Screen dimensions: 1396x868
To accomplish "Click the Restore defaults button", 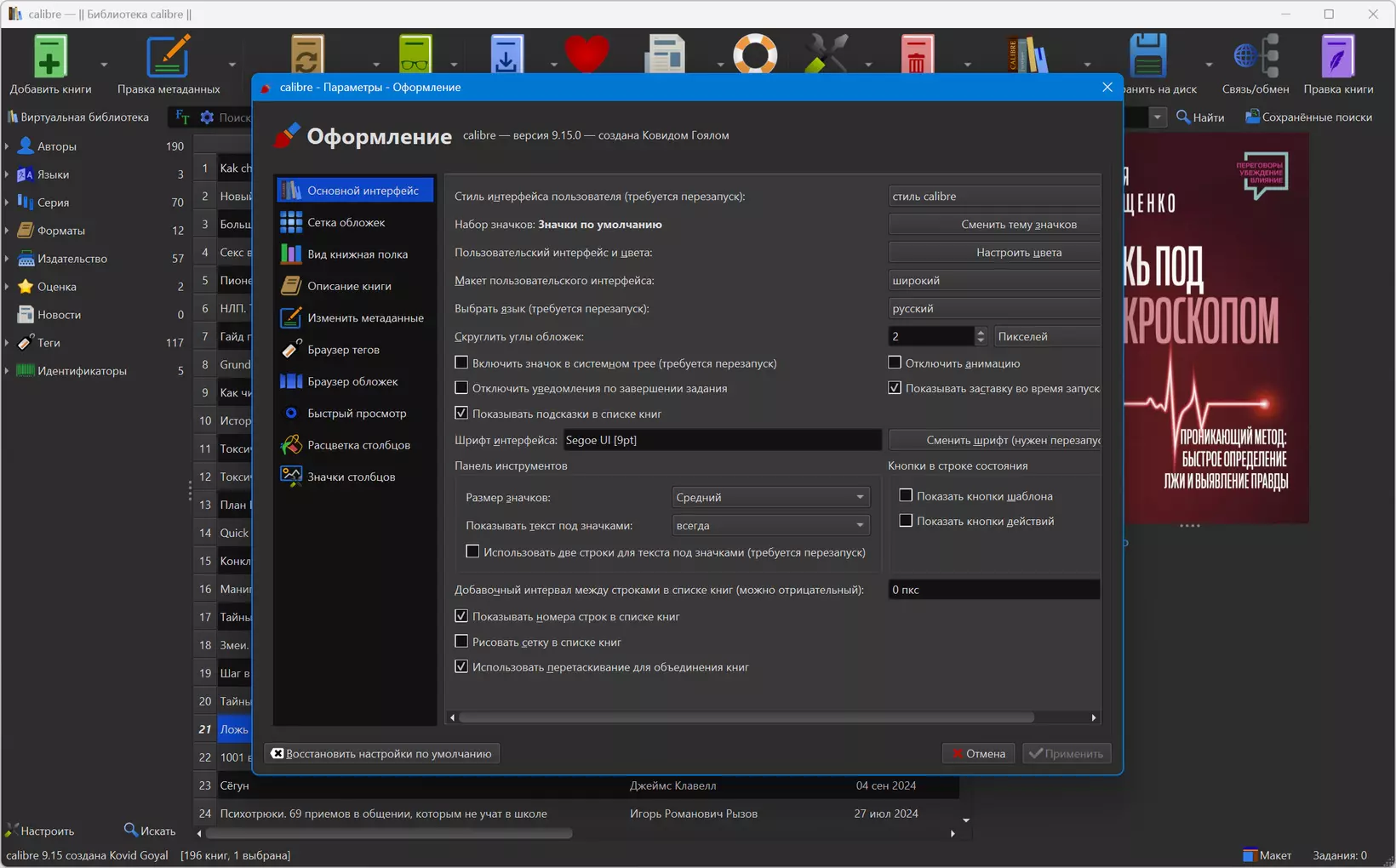I will click(x=382, y=753).
